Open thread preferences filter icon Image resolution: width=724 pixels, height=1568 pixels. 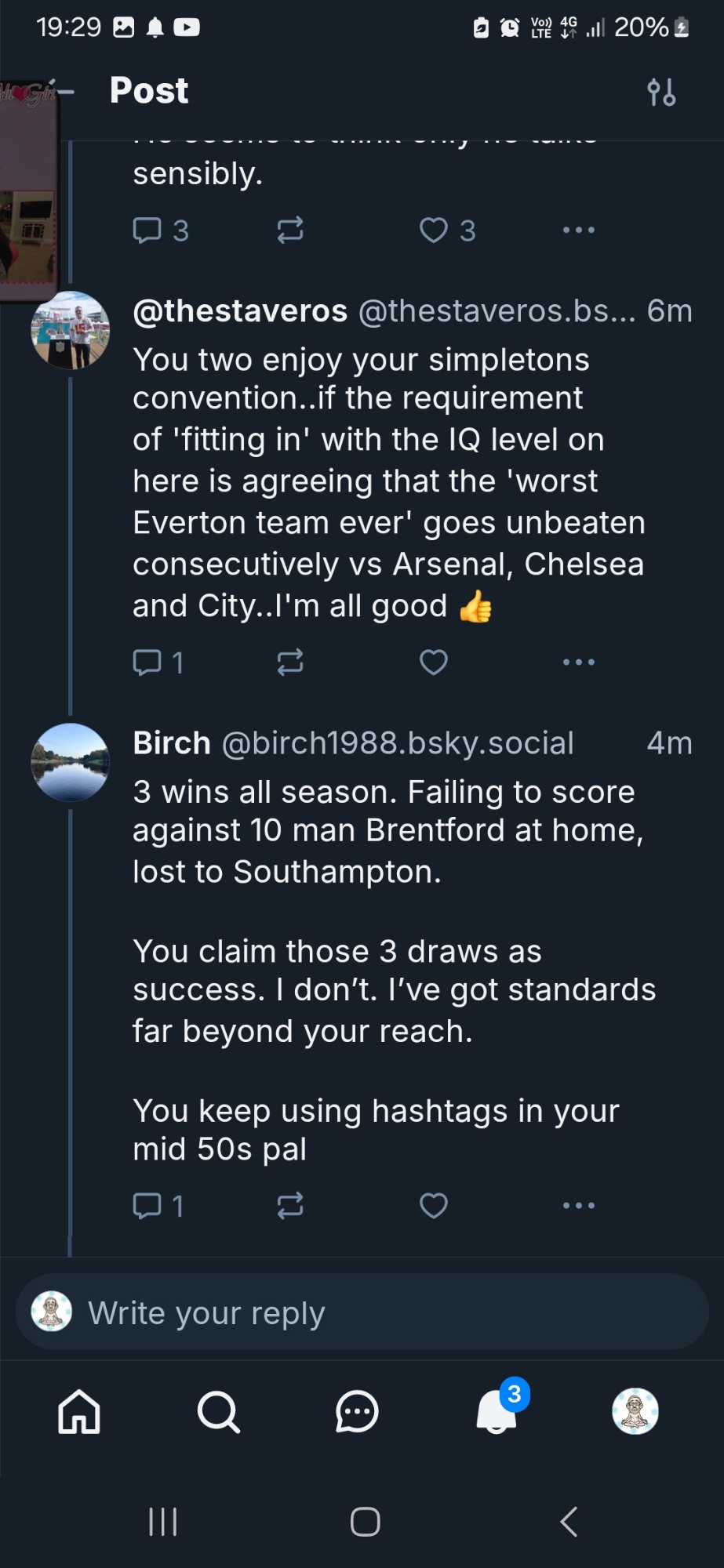tap(661, 92)
